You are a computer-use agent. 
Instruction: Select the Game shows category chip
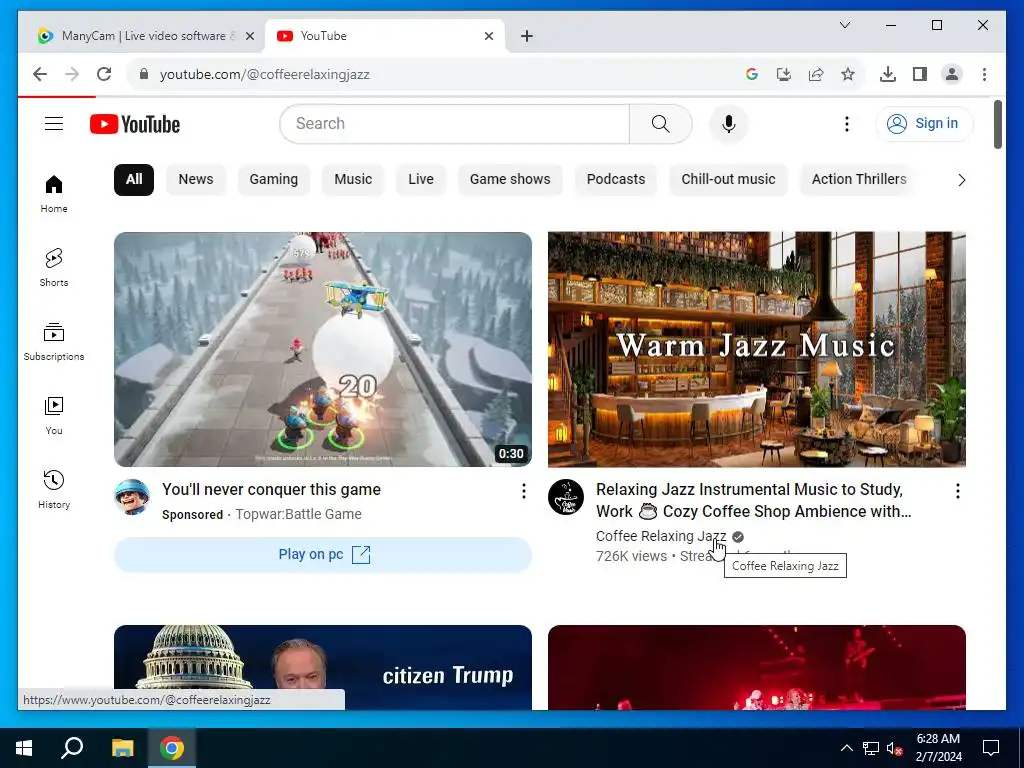click(x=510, y=180)
